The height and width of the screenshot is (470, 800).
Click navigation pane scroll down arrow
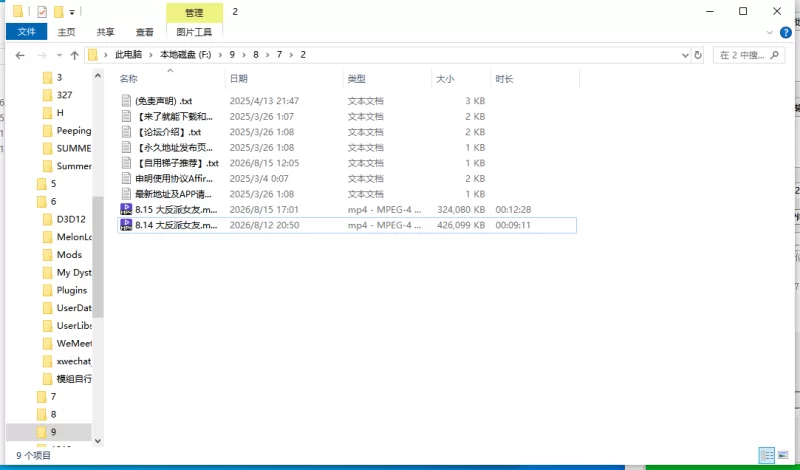[x=98, y=441]
